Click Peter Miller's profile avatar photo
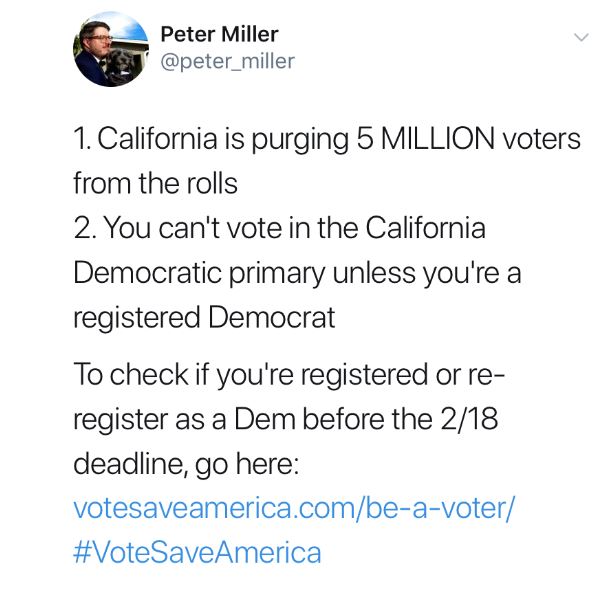 pos(110,50)
